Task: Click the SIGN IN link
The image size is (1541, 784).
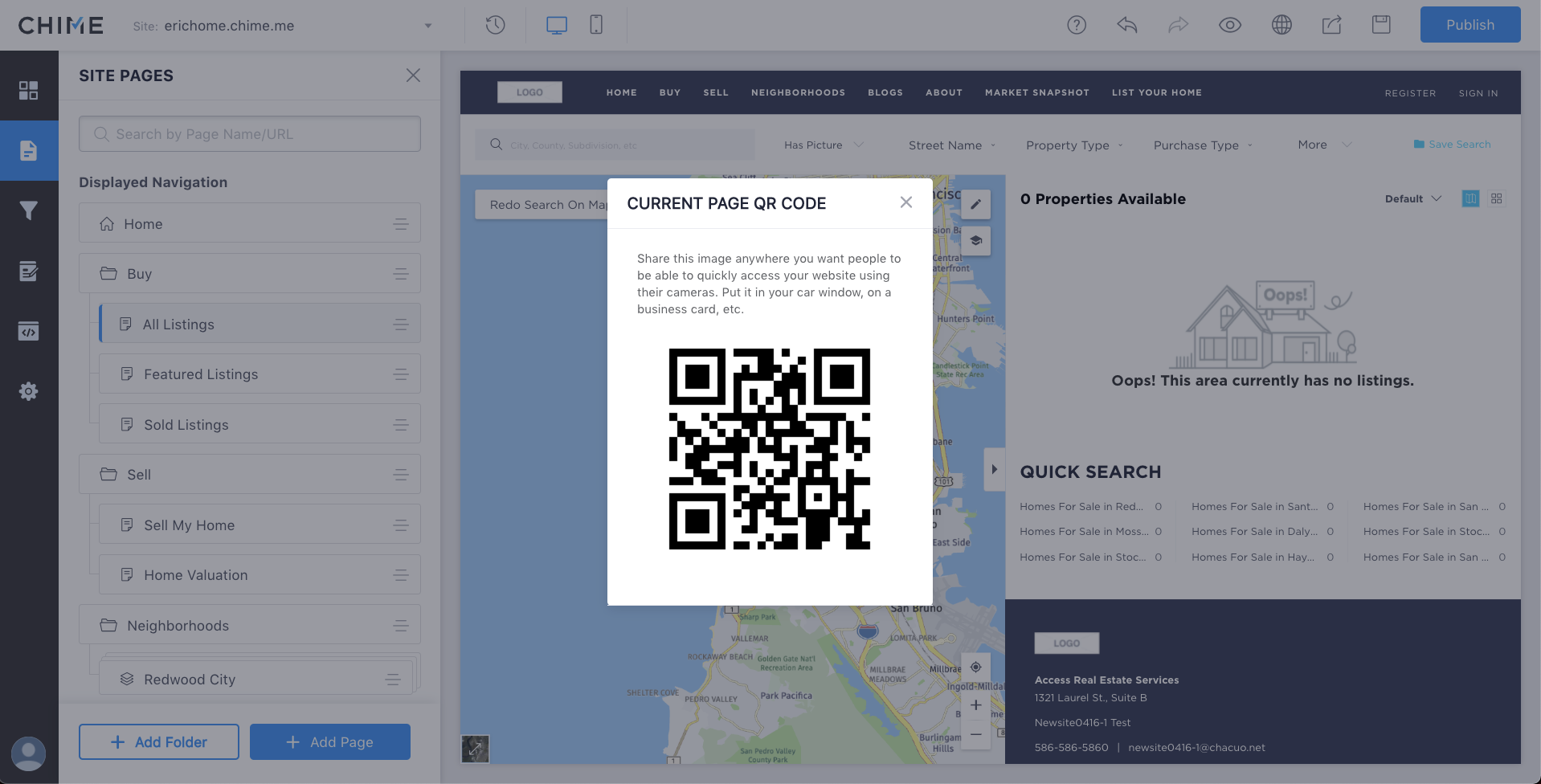Action: click(1478, 93)
